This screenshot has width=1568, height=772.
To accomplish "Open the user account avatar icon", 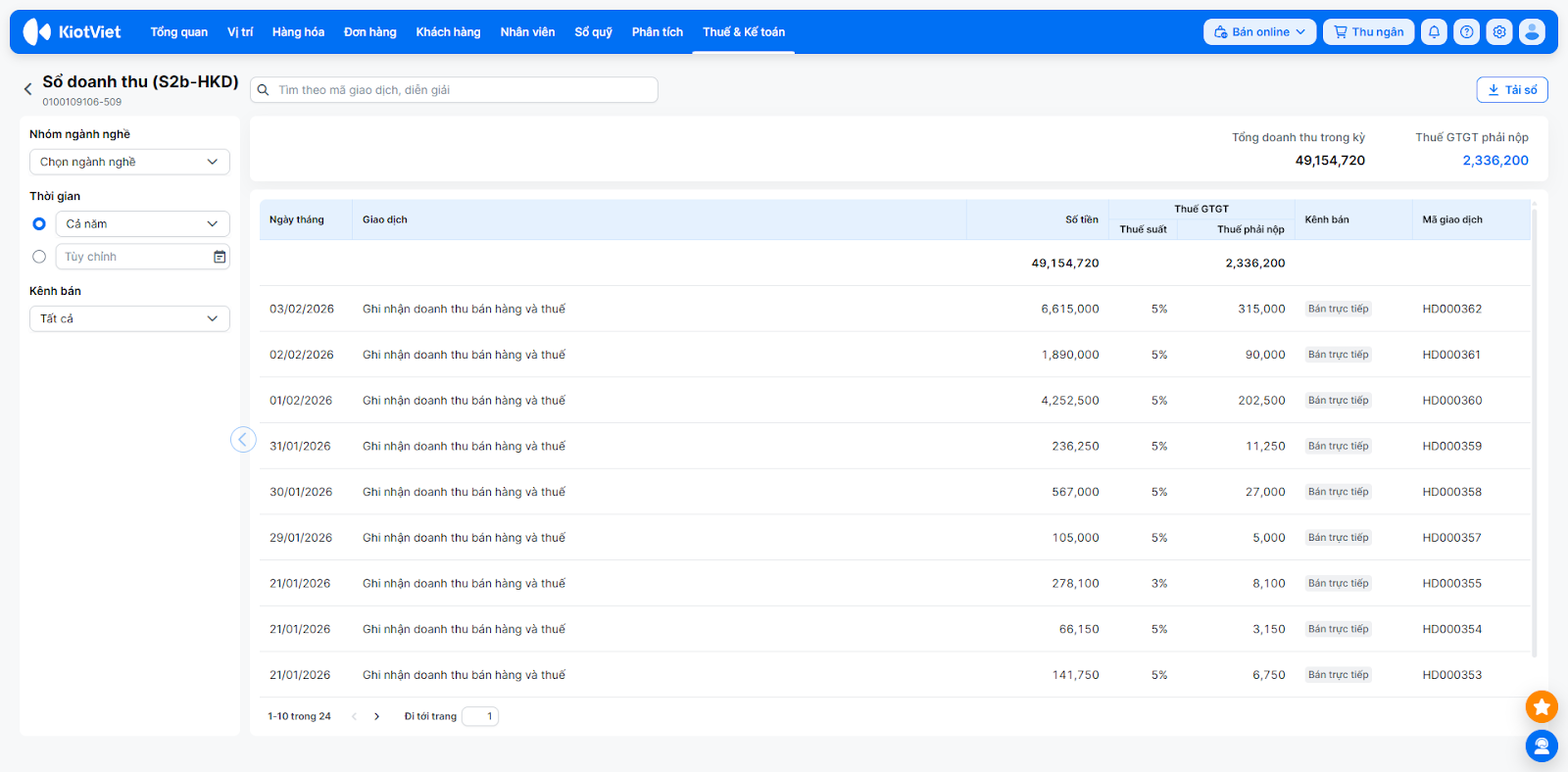I will click(x=1532, y=32).
